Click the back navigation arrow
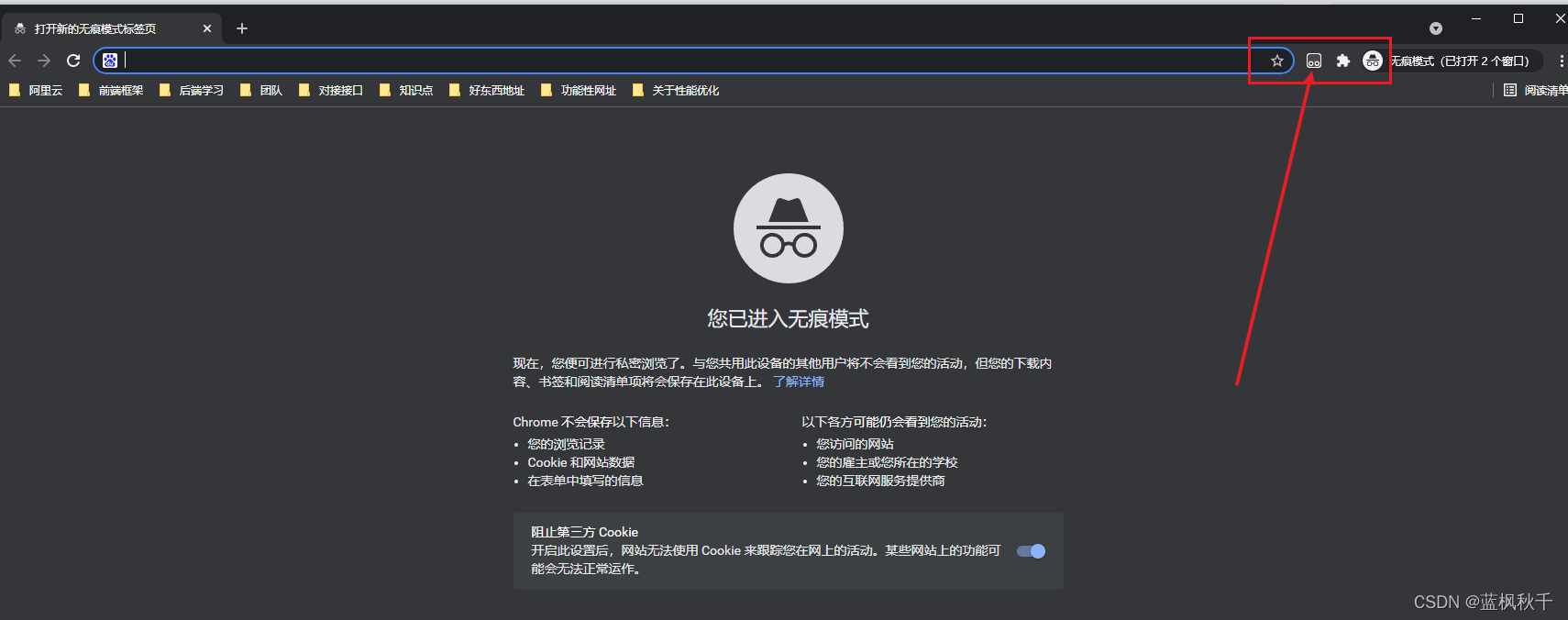1568x620 pixels. (15, 61)
